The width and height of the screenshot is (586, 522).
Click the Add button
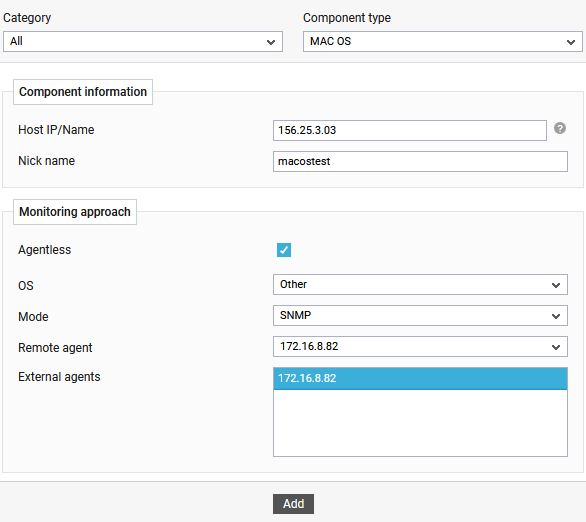pyautogui.click(x=293, y=504)
